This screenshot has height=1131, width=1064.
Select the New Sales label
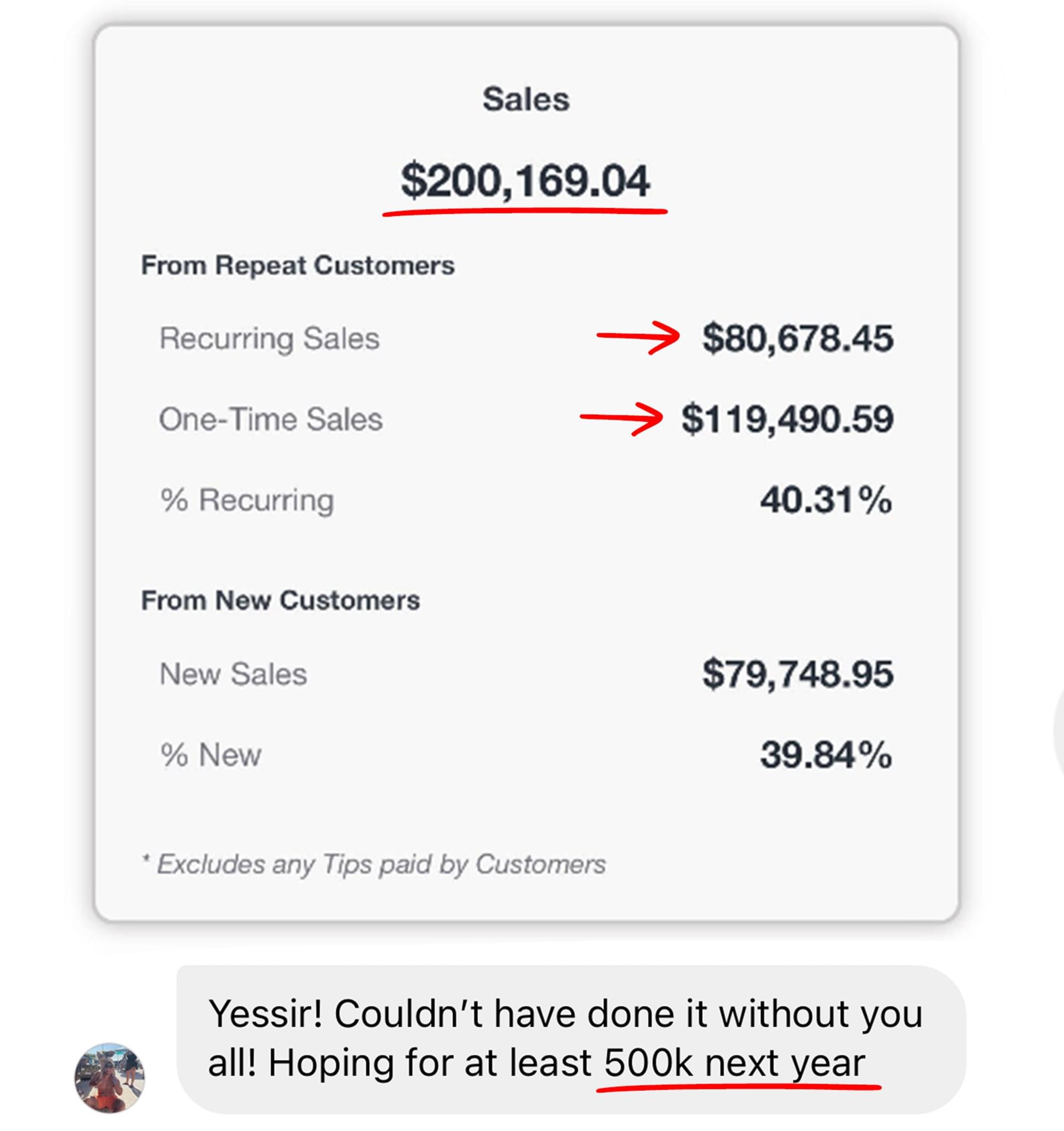[233, 674]
